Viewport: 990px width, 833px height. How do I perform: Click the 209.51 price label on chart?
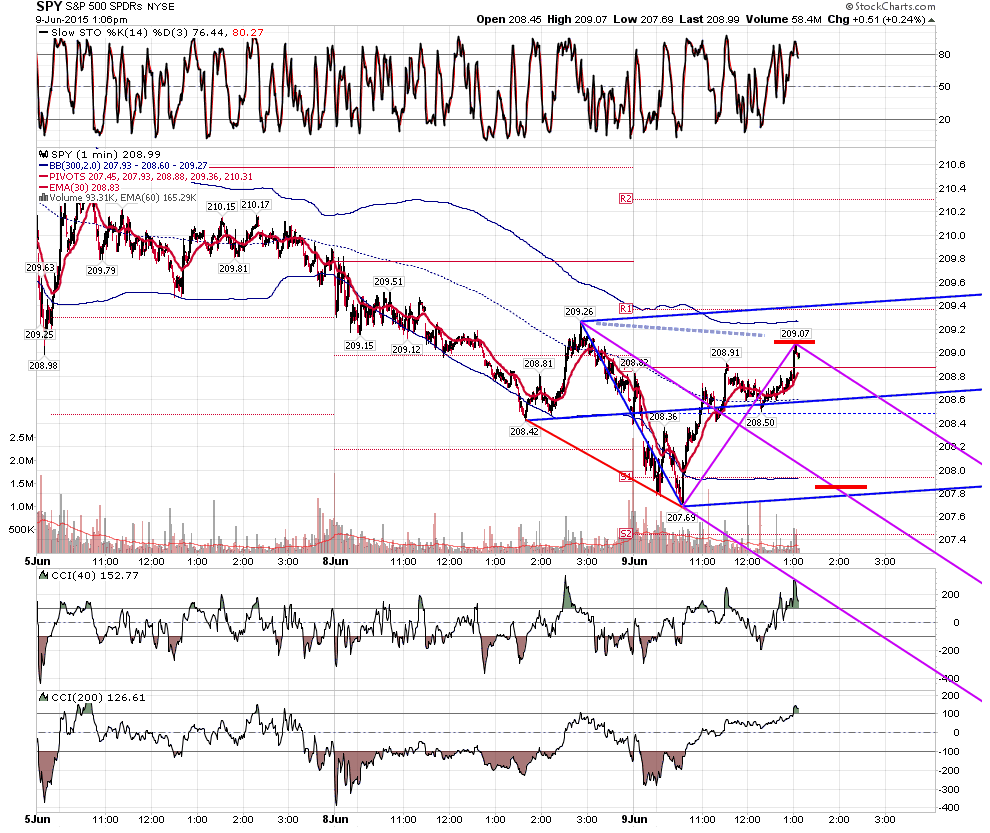[x=388, y=282]
